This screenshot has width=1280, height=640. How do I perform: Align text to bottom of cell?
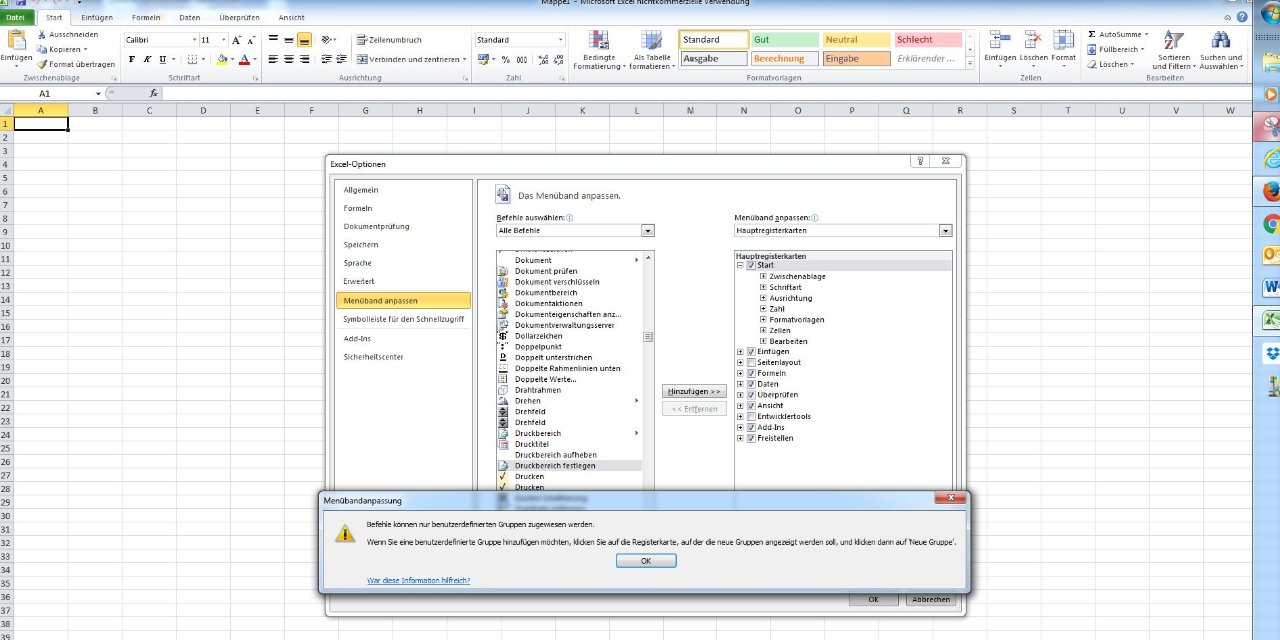[x=304, y=40]
